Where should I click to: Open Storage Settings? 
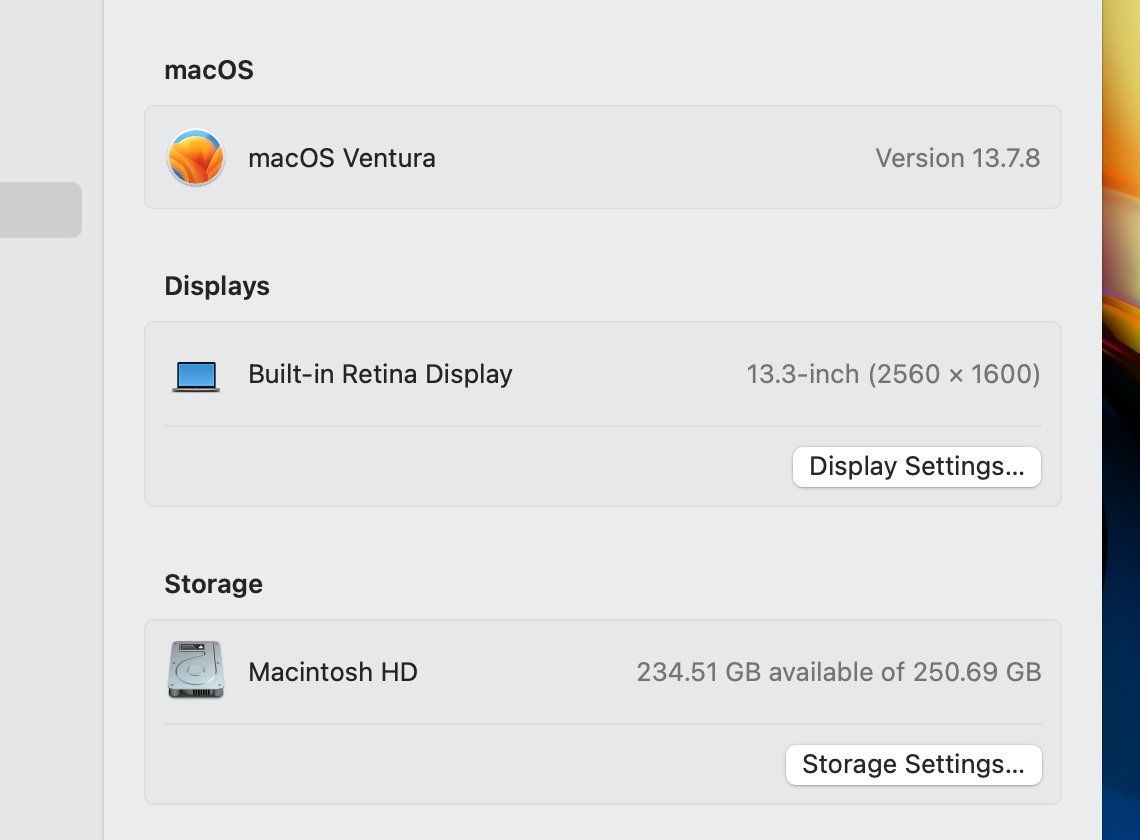point(913,765)
